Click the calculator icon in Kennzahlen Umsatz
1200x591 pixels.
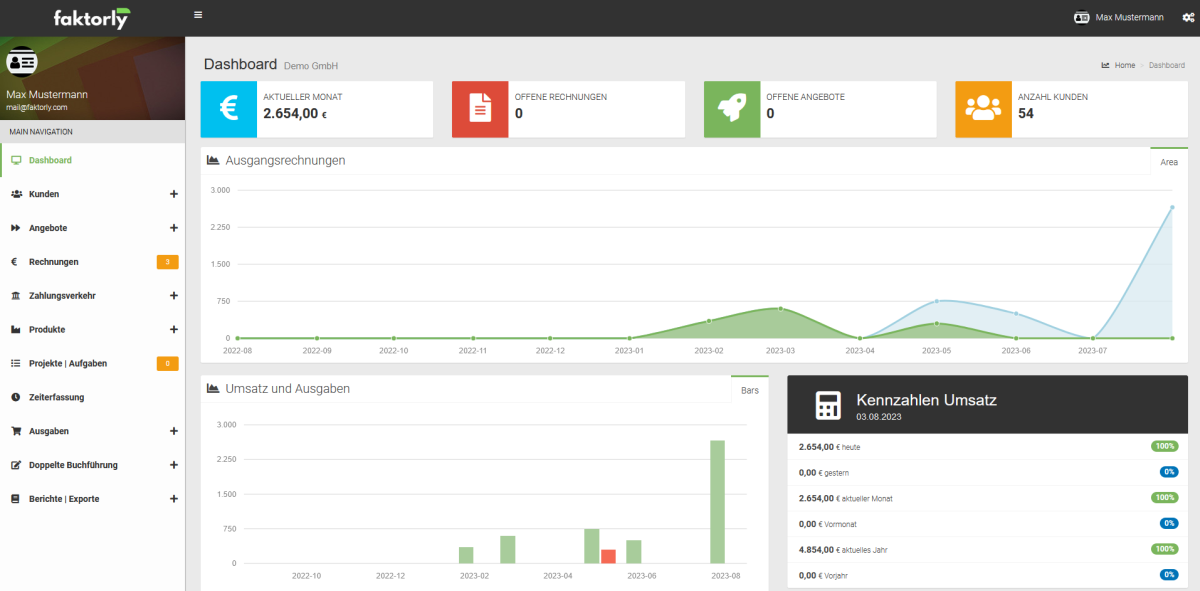[x=827, y=405]
